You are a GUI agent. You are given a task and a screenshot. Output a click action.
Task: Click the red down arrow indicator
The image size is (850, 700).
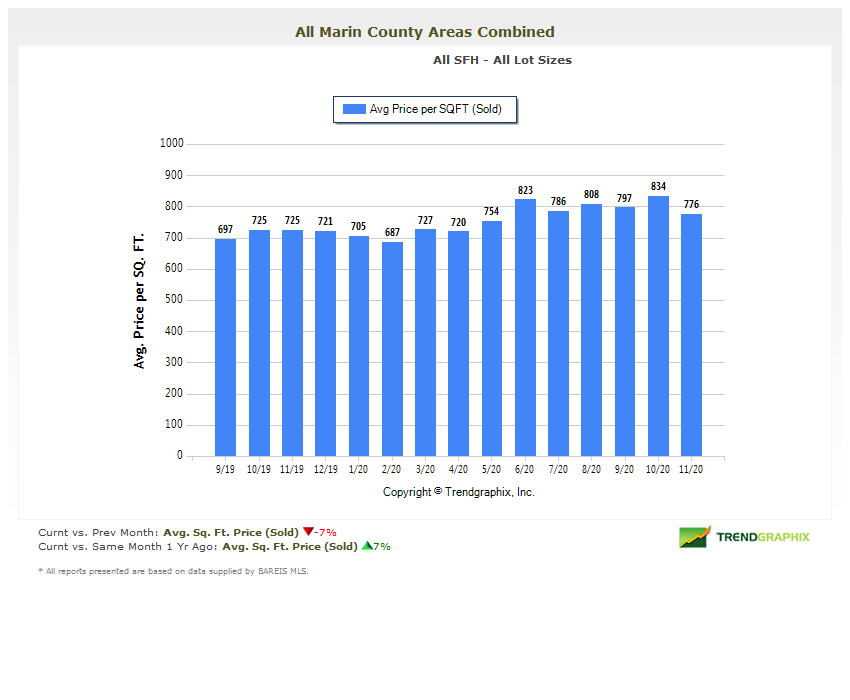(308, 532)
